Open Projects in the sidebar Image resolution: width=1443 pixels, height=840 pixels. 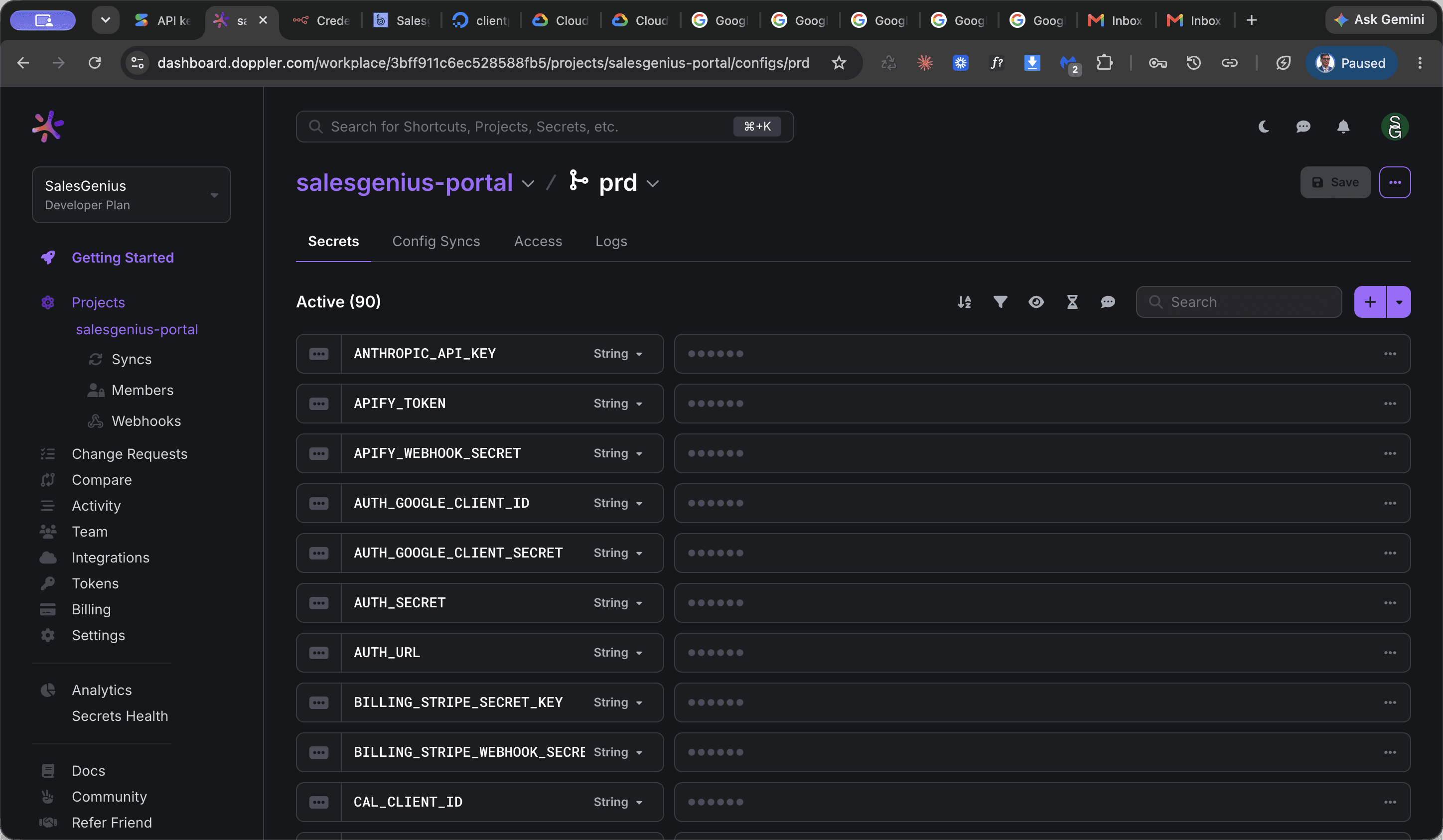(x=98, y=302)
